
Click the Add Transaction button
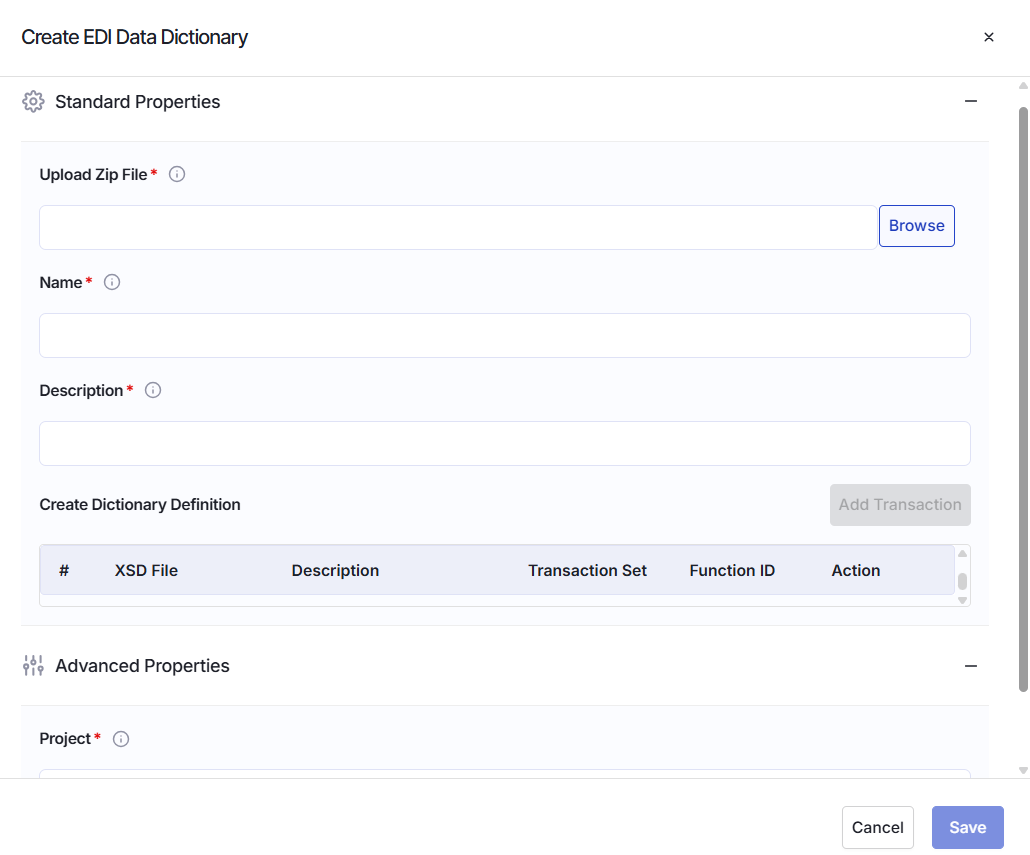pos(900,505)
